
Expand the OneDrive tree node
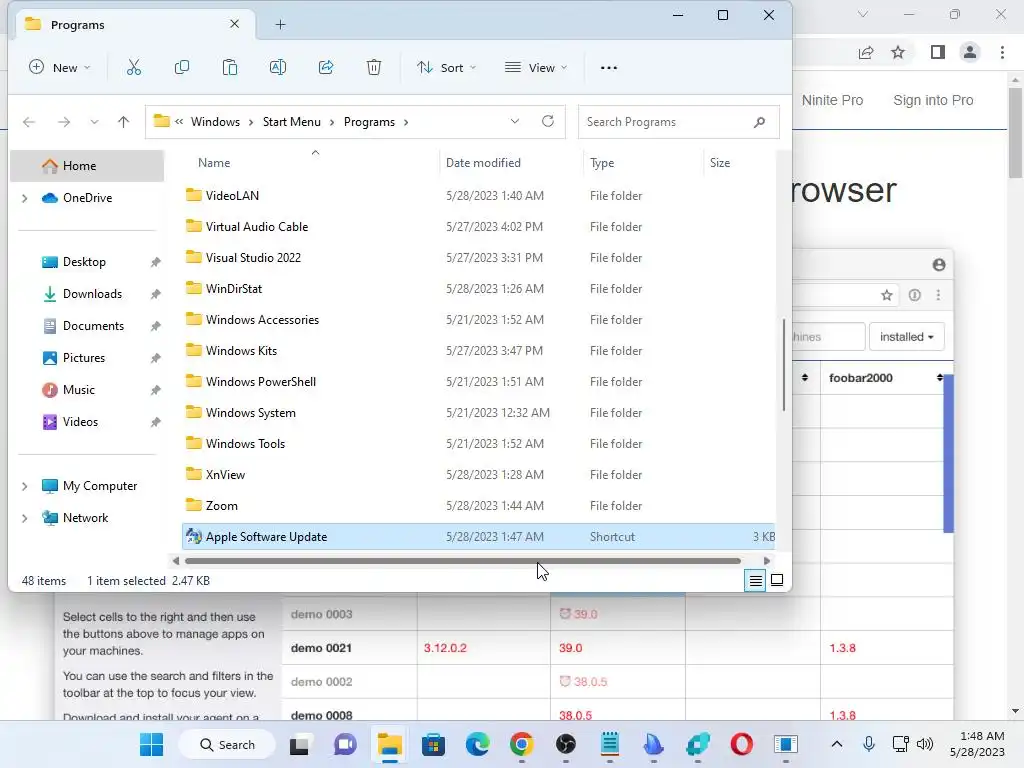click(25, 198)
